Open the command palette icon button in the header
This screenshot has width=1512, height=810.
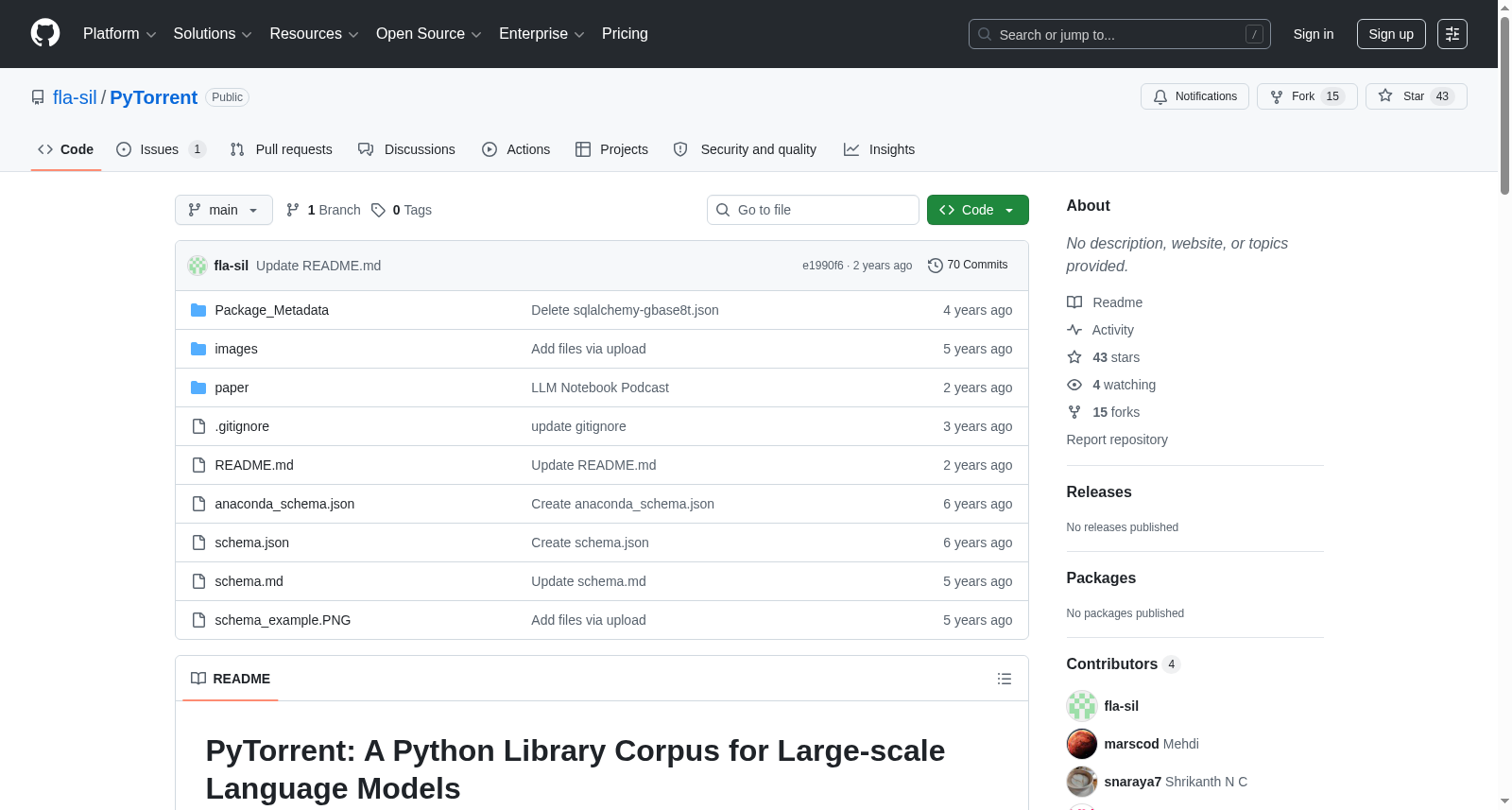1452,34
